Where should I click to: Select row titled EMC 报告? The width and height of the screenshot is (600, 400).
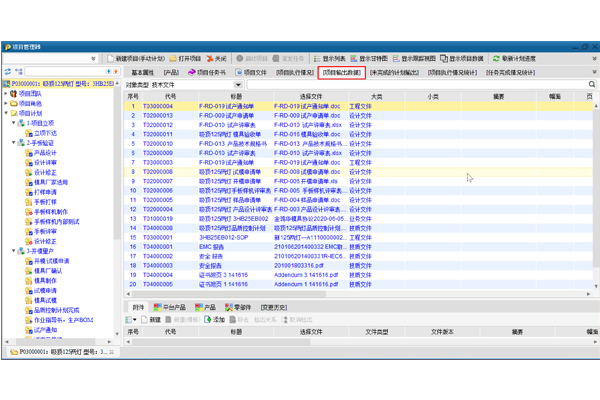pos(359,247)
